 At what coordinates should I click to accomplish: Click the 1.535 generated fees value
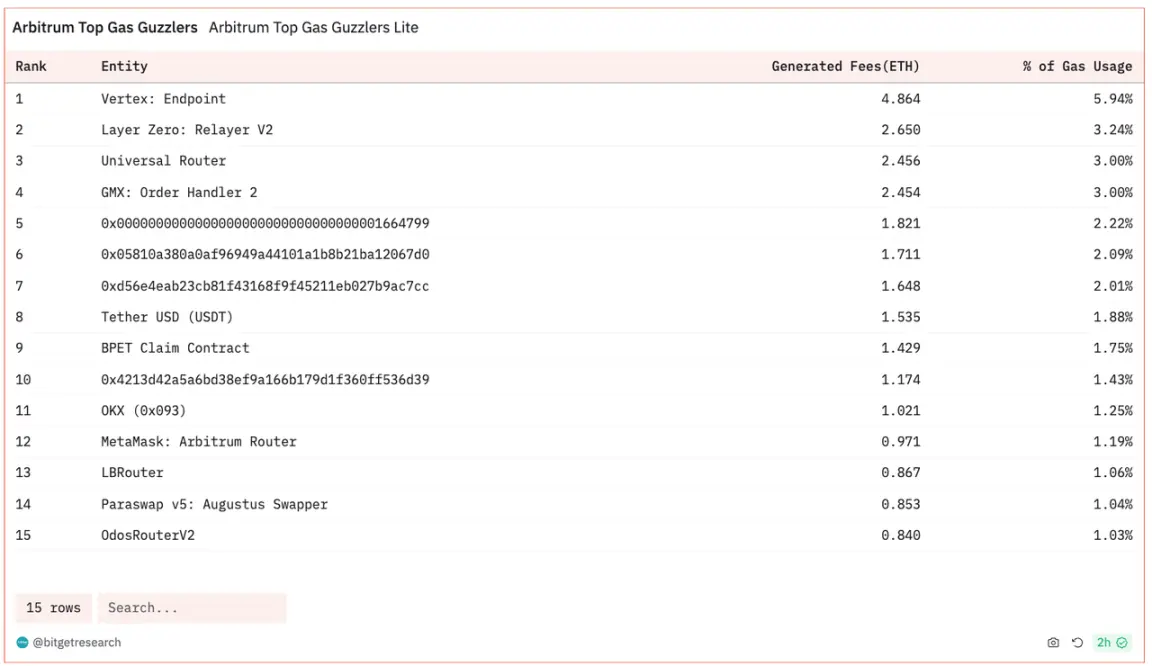point(901,317)
